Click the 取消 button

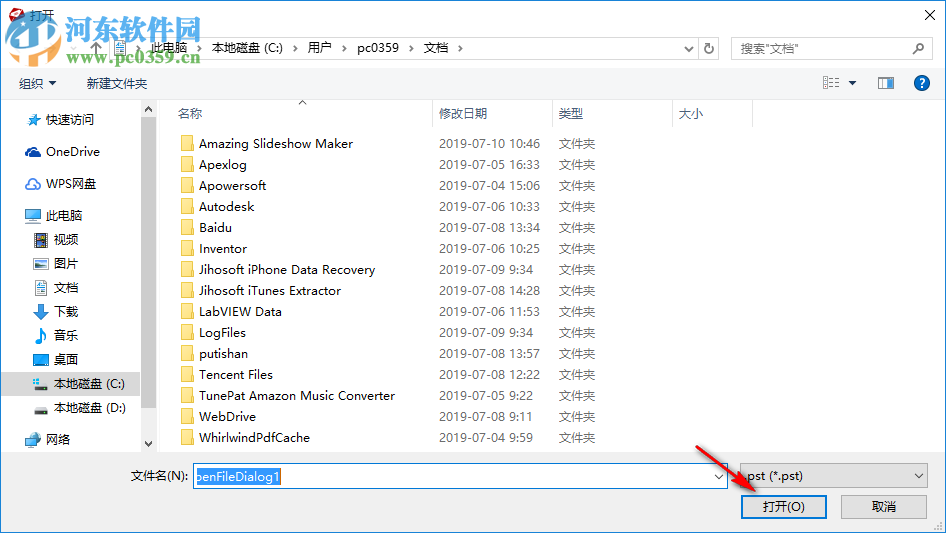pos(884,506)
